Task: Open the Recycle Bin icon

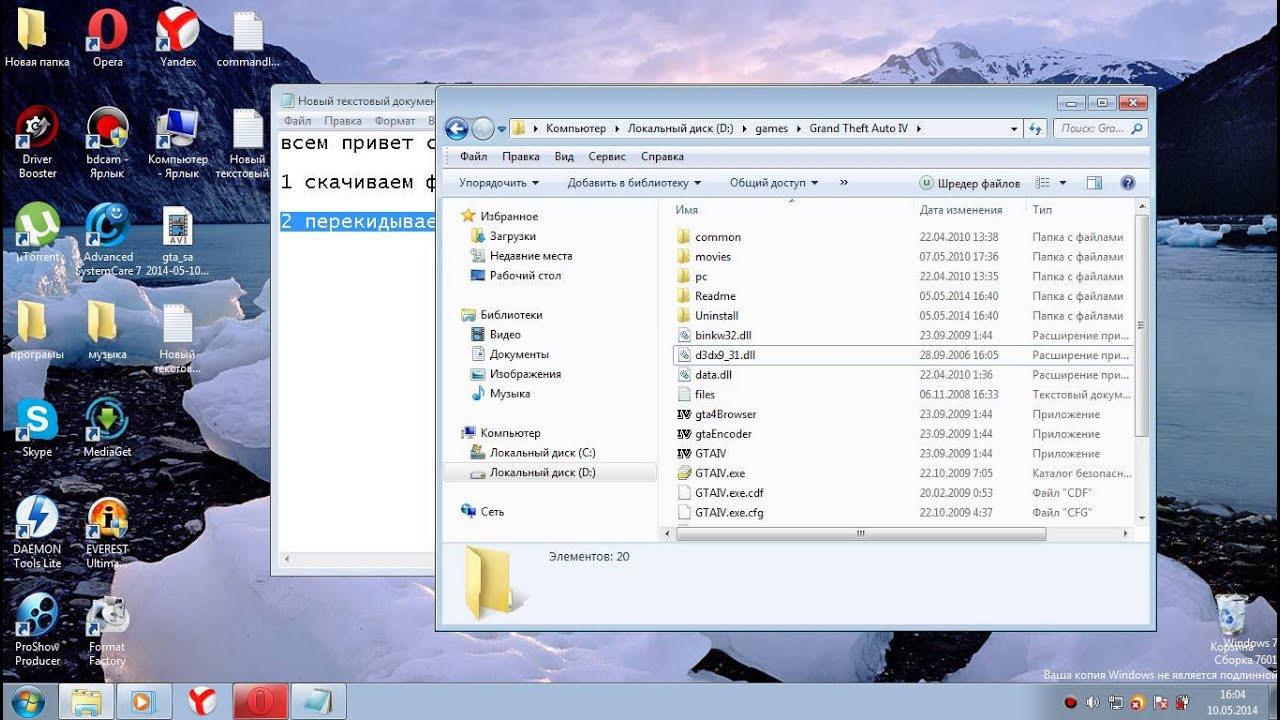Action: [x=1232, y=622]
